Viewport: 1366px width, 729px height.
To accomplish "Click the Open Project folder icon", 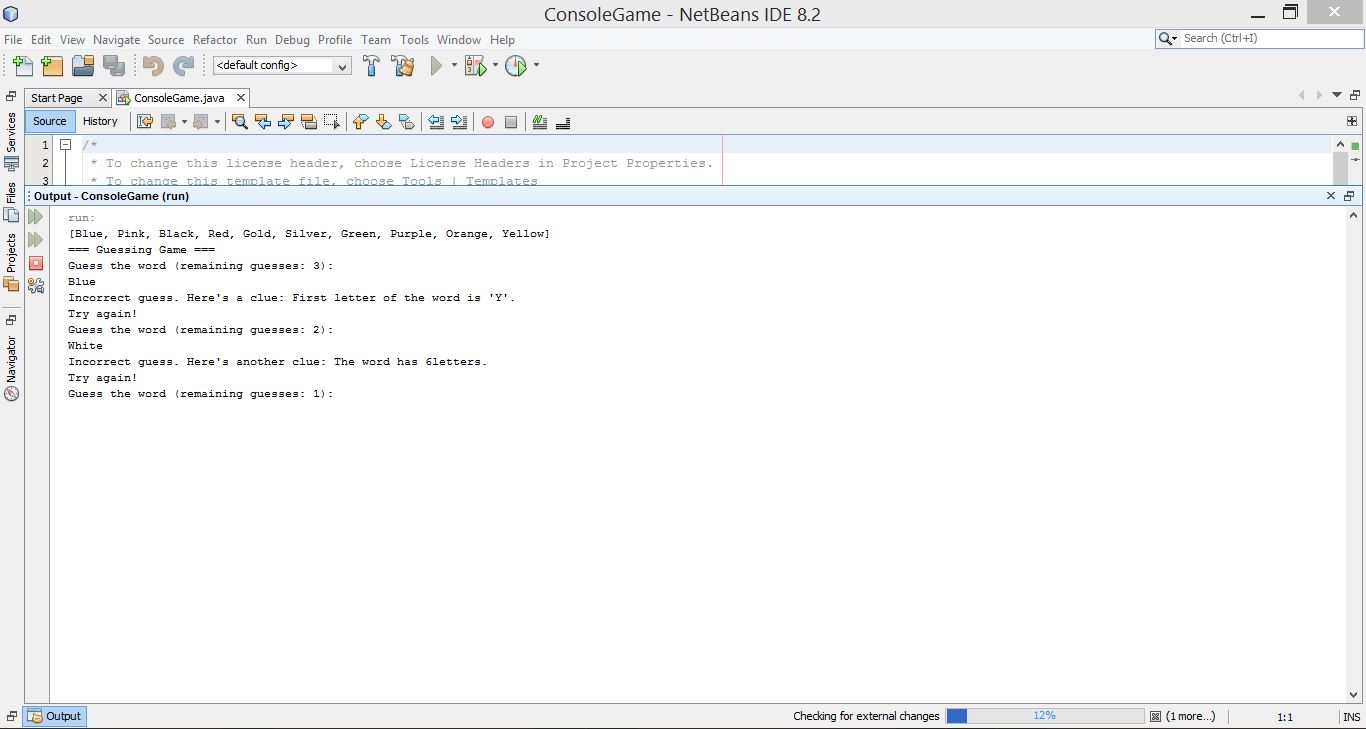I will click(83, 66).
